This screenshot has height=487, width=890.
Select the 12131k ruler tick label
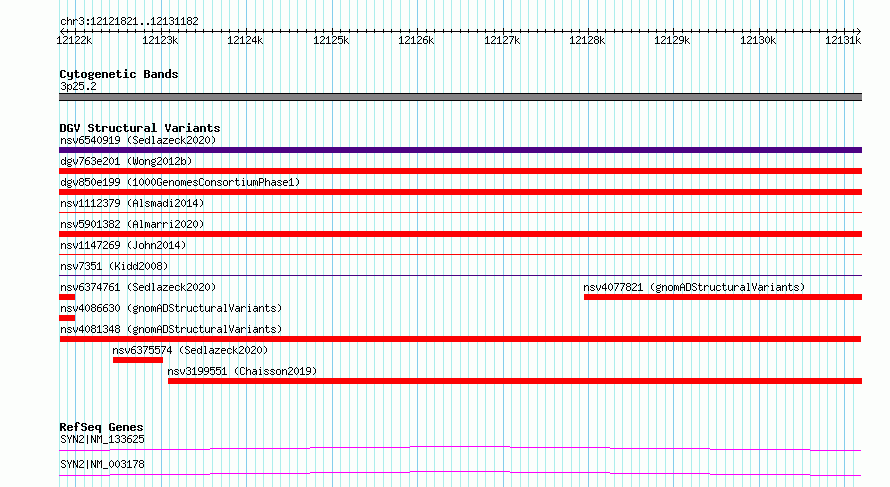tap(843, 40)
